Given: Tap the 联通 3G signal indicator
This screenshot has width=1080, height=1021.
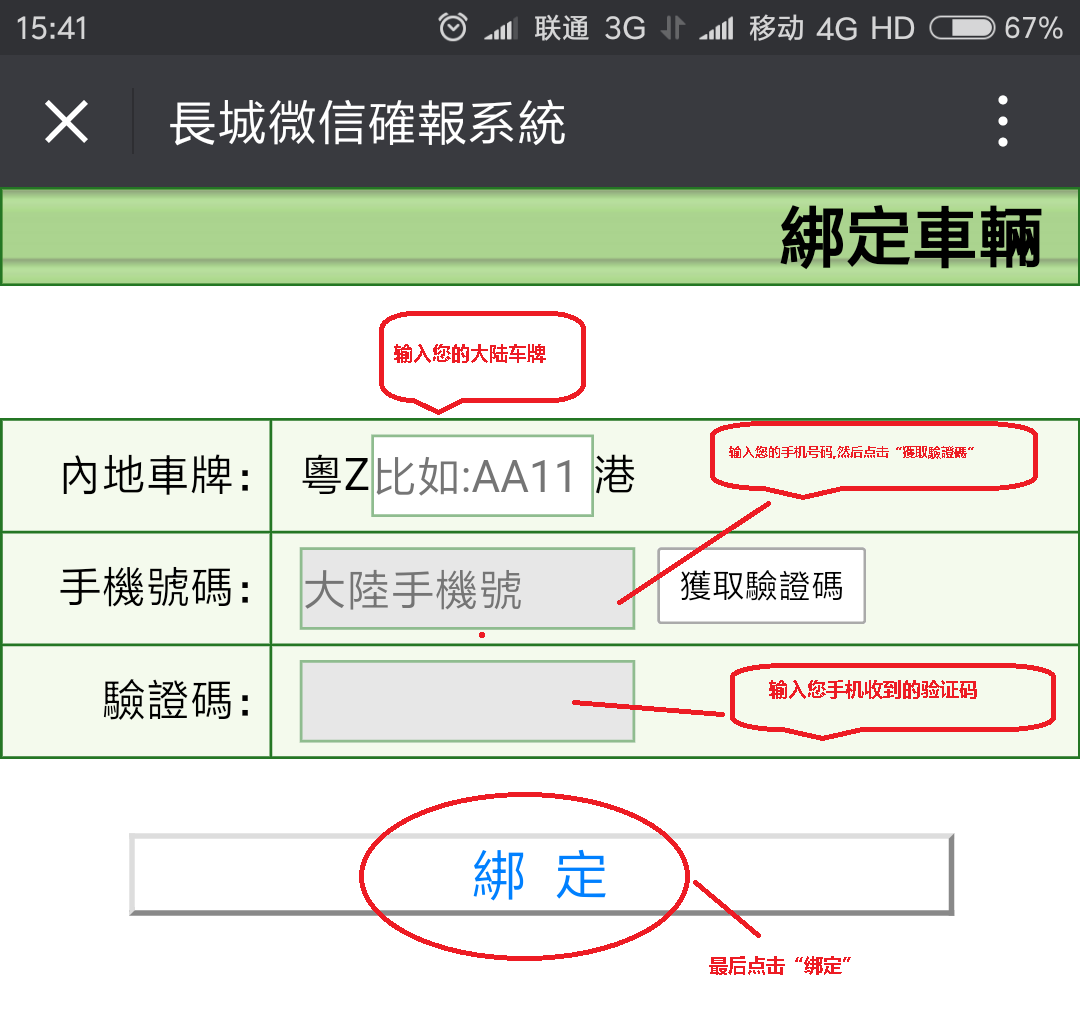Looking at the screenshot, I should pos(565,28).
